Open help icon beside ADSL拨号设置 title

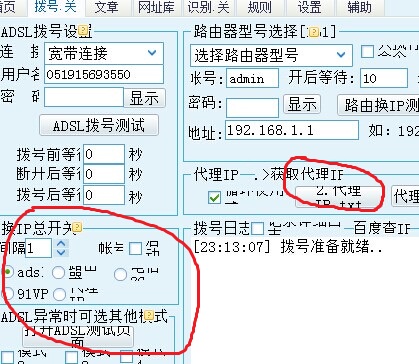(84, 31)
